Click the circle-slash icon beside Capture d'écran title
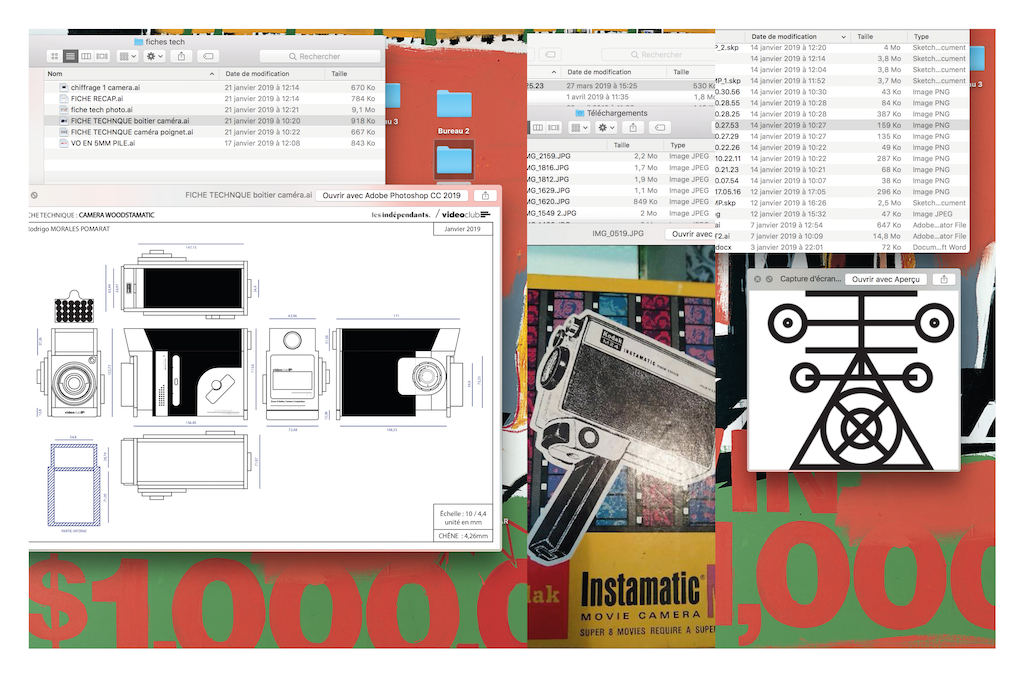 pyautogui.click(x=769, y=279)
